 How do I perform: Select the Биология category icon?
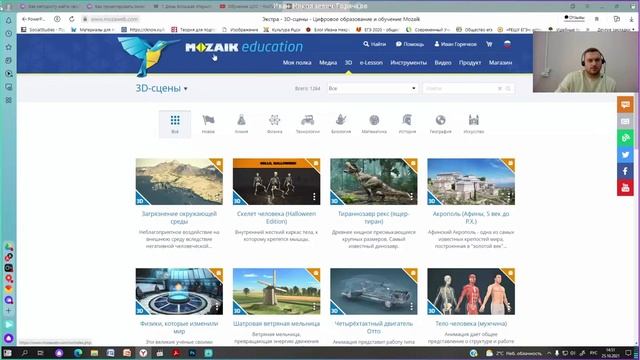click(x=341, y=124)
